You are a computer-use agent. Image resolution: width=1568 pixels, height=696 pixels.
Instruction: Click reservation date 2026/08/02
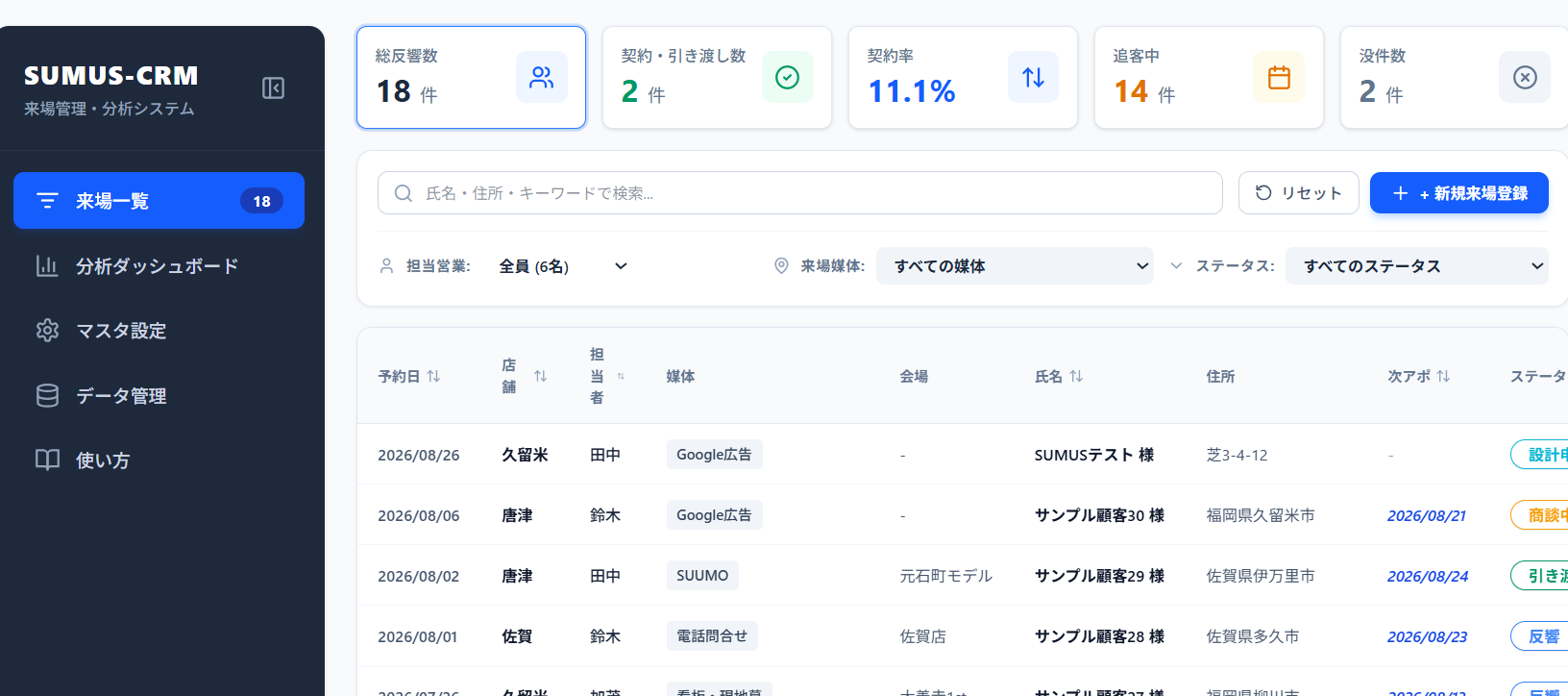(418, 576)
